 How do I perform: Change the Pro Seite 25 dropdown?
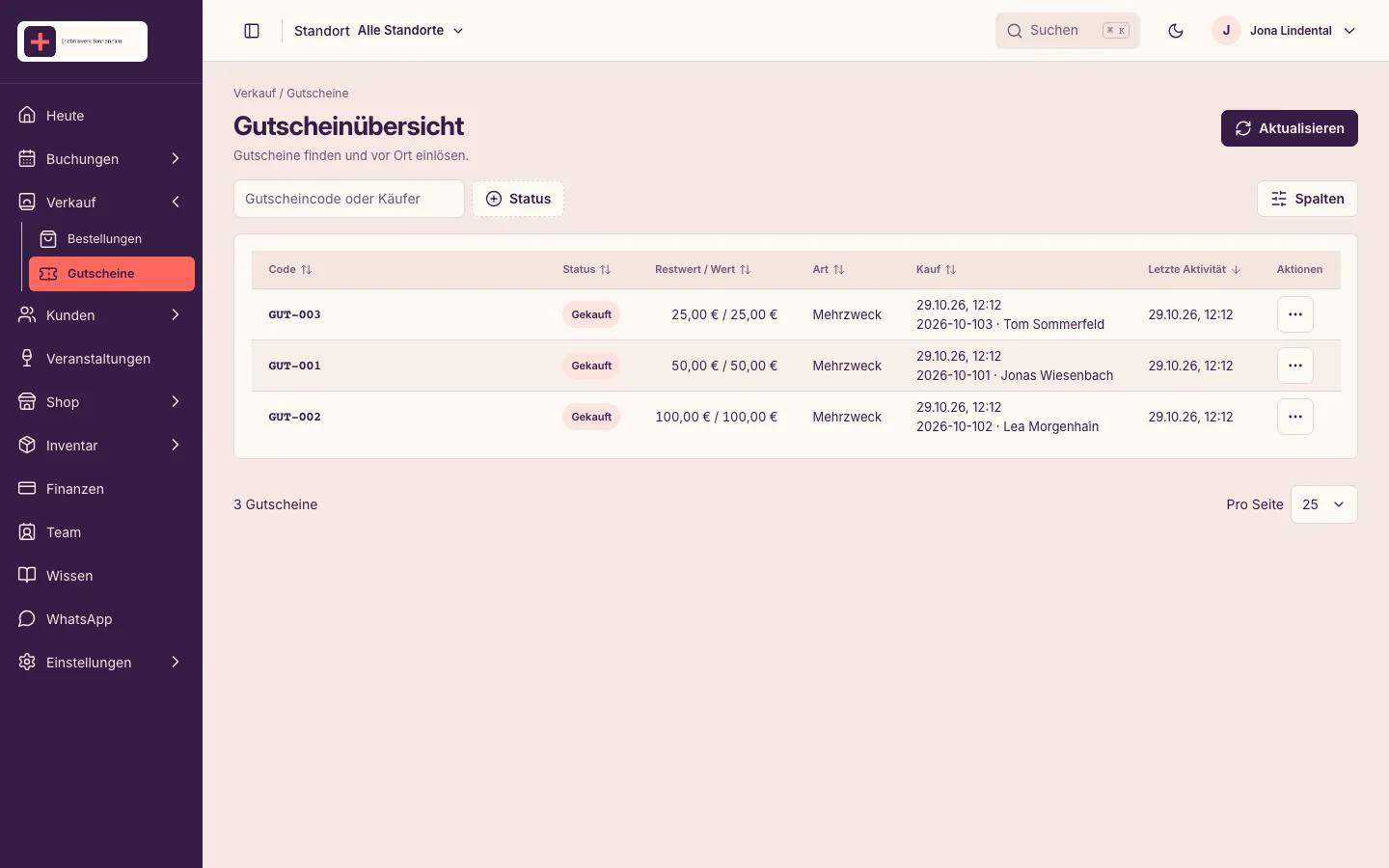point(1323,504)
